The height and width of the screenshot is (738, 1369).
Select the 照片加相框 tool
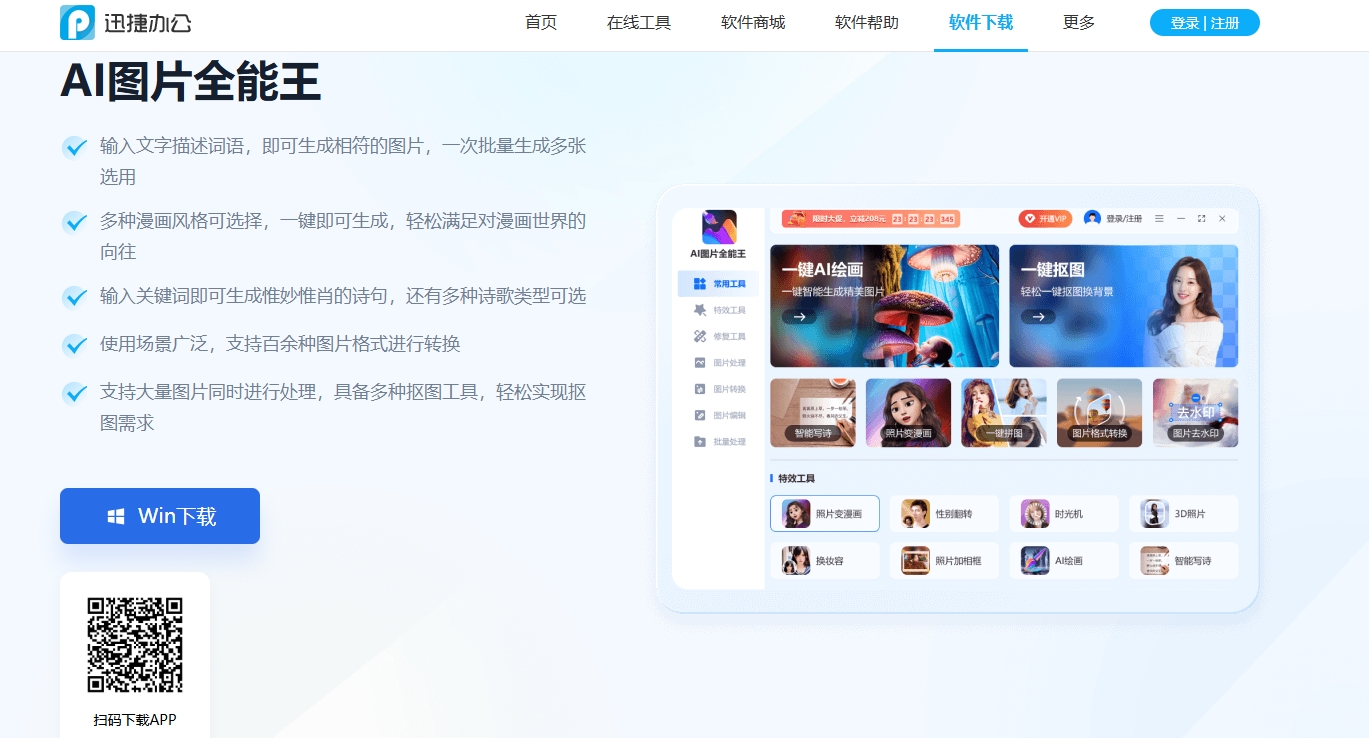[x=944, y=560]
